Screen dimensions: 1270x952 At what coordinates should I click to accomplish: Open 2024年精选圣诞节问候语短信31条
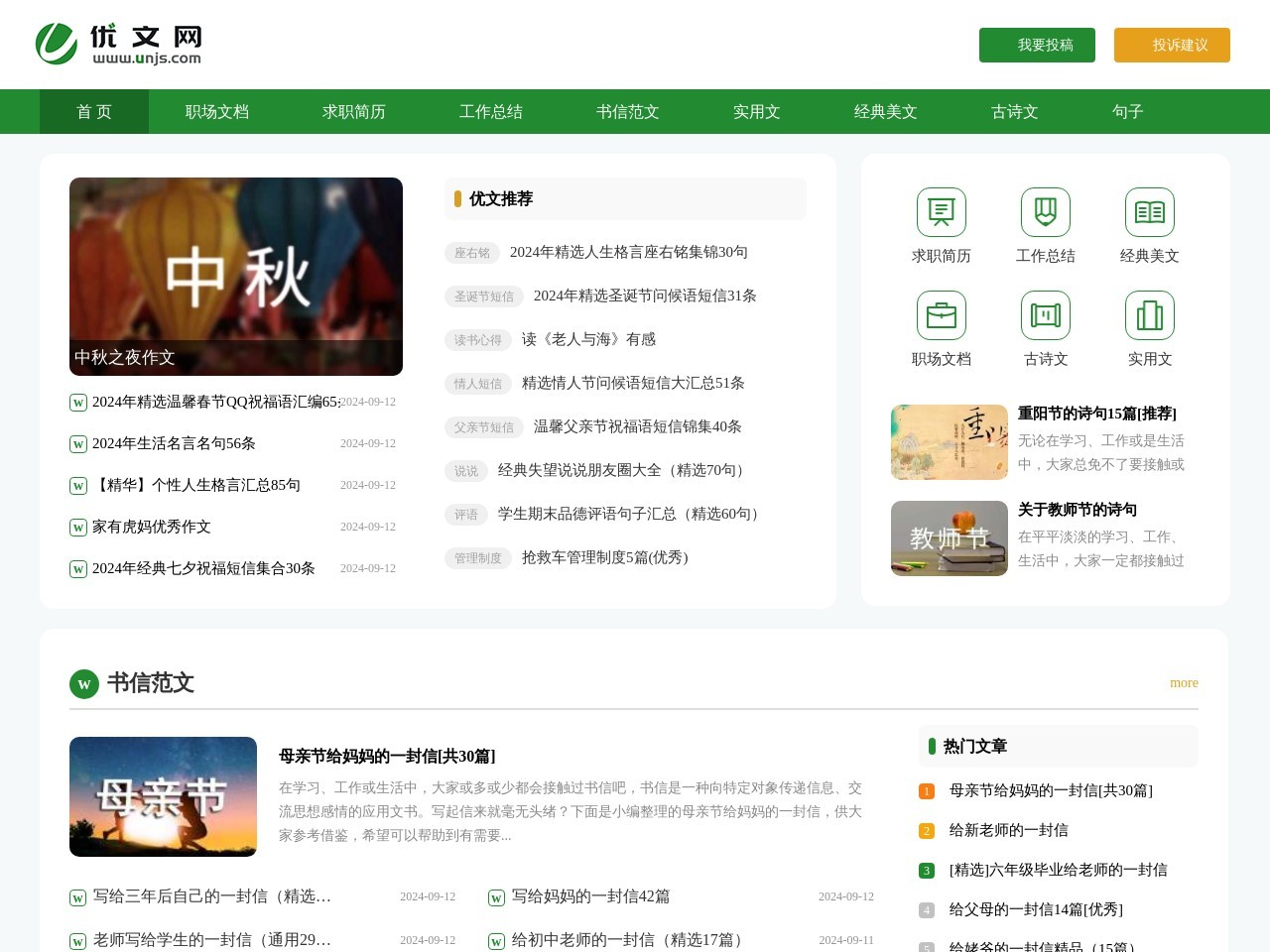[x=645, y=296]
